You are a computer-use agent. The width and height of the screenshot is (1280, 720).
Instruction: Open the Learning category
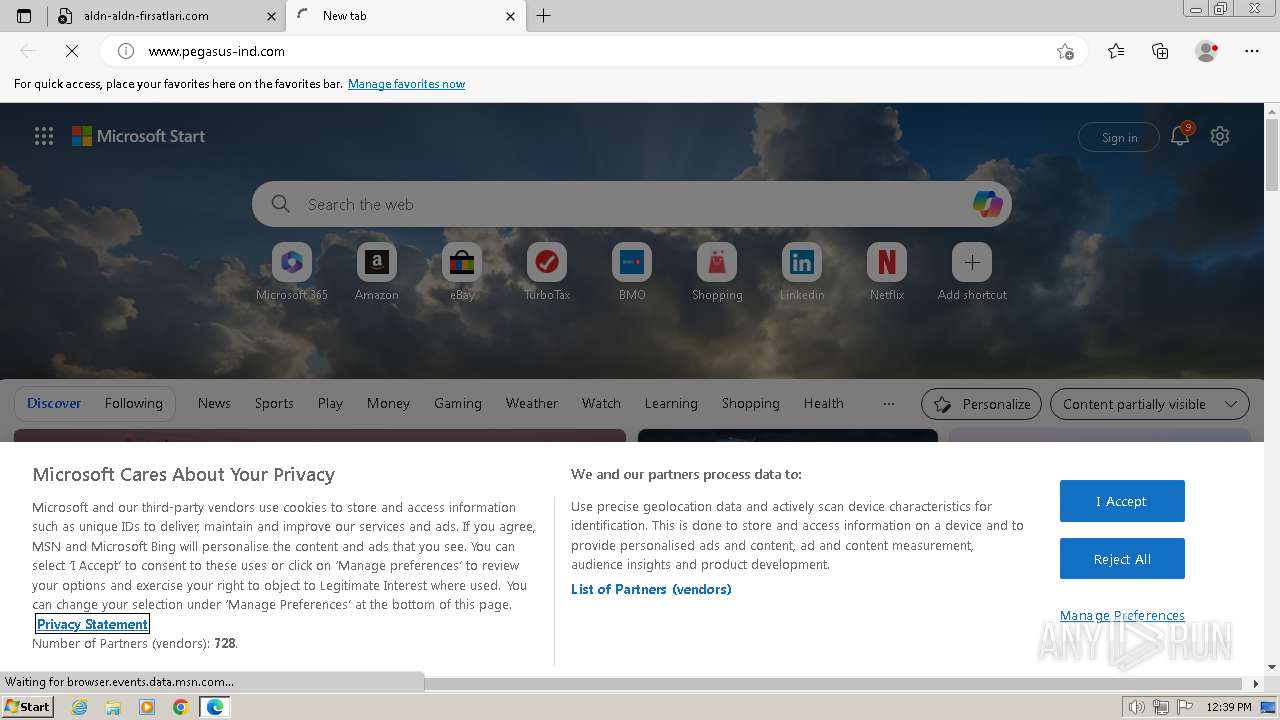671,403
